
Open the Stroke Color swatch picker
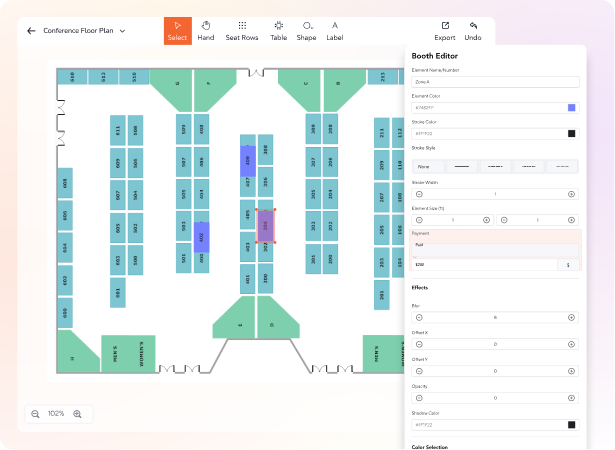tap(571, 133)
